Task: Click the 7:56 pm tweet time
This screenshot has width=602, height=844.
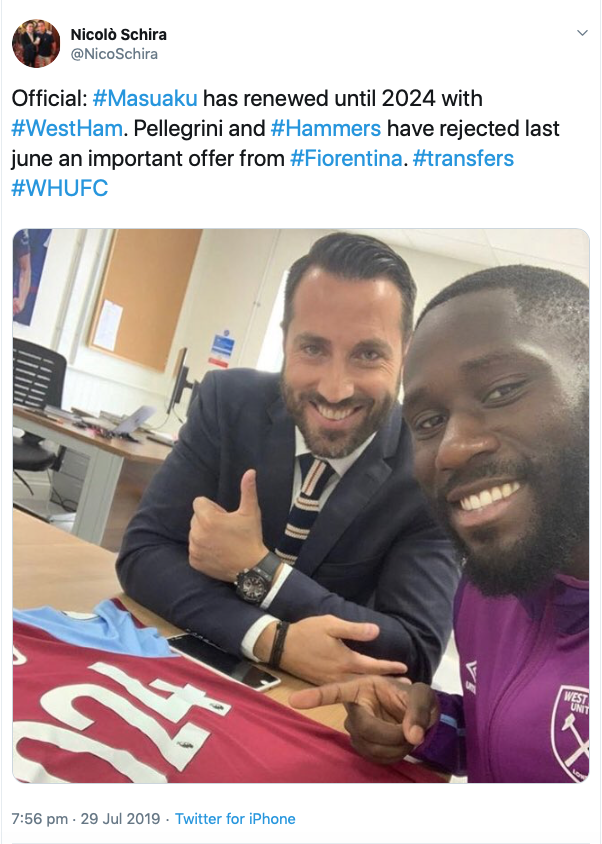Action: tap(40, 819)
